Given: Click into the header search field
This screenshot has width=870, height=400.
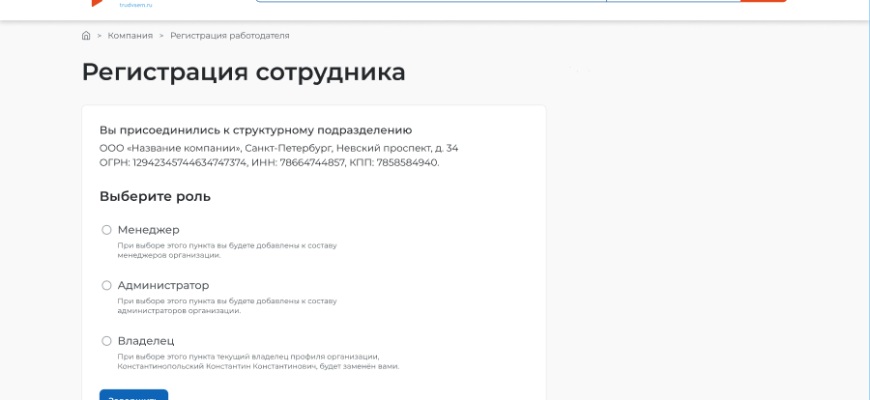Looking at the screenshot, I should point(430,1).
